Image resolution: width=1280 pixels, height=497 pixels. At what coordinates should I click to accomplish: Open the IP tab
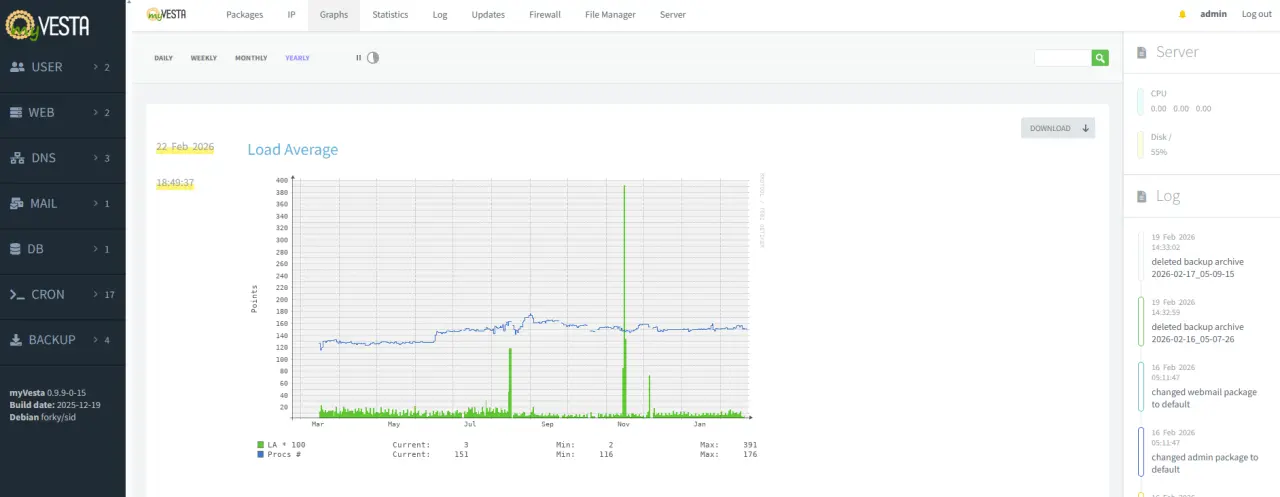click(x=291, y=15)
